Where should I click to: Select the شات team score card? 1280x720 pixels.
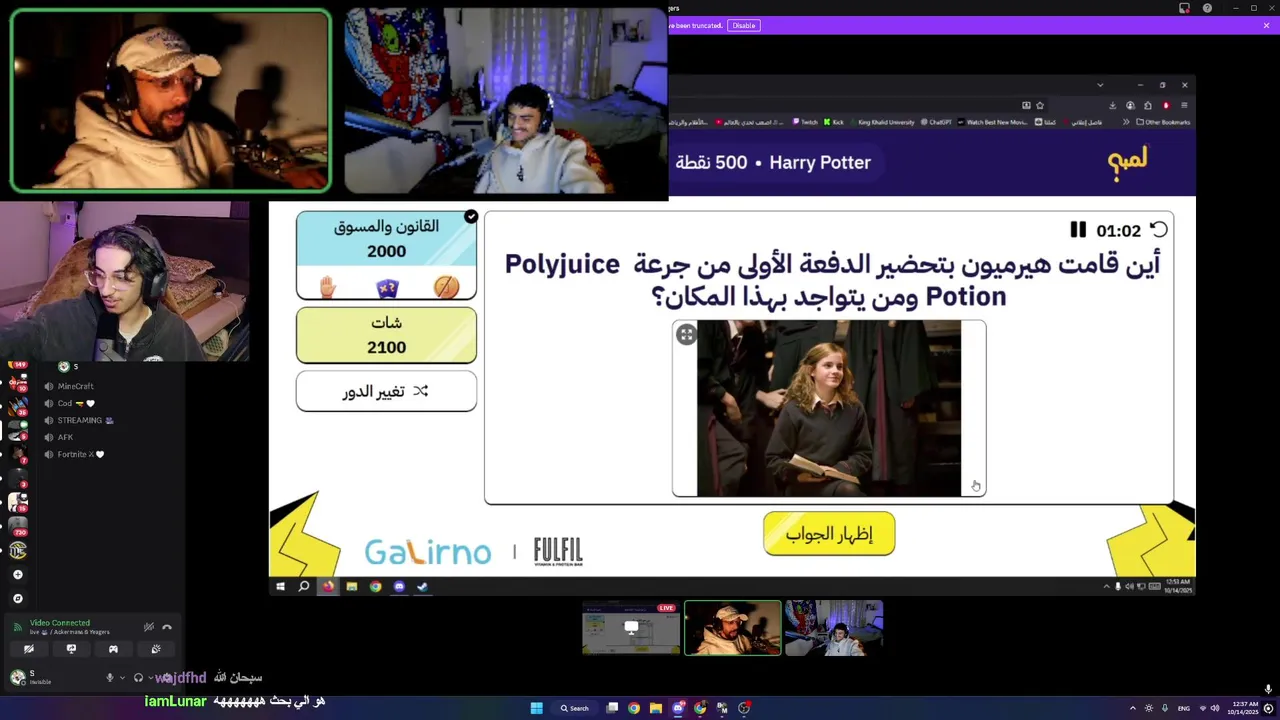pyautogui.click(x=386, y=335)
